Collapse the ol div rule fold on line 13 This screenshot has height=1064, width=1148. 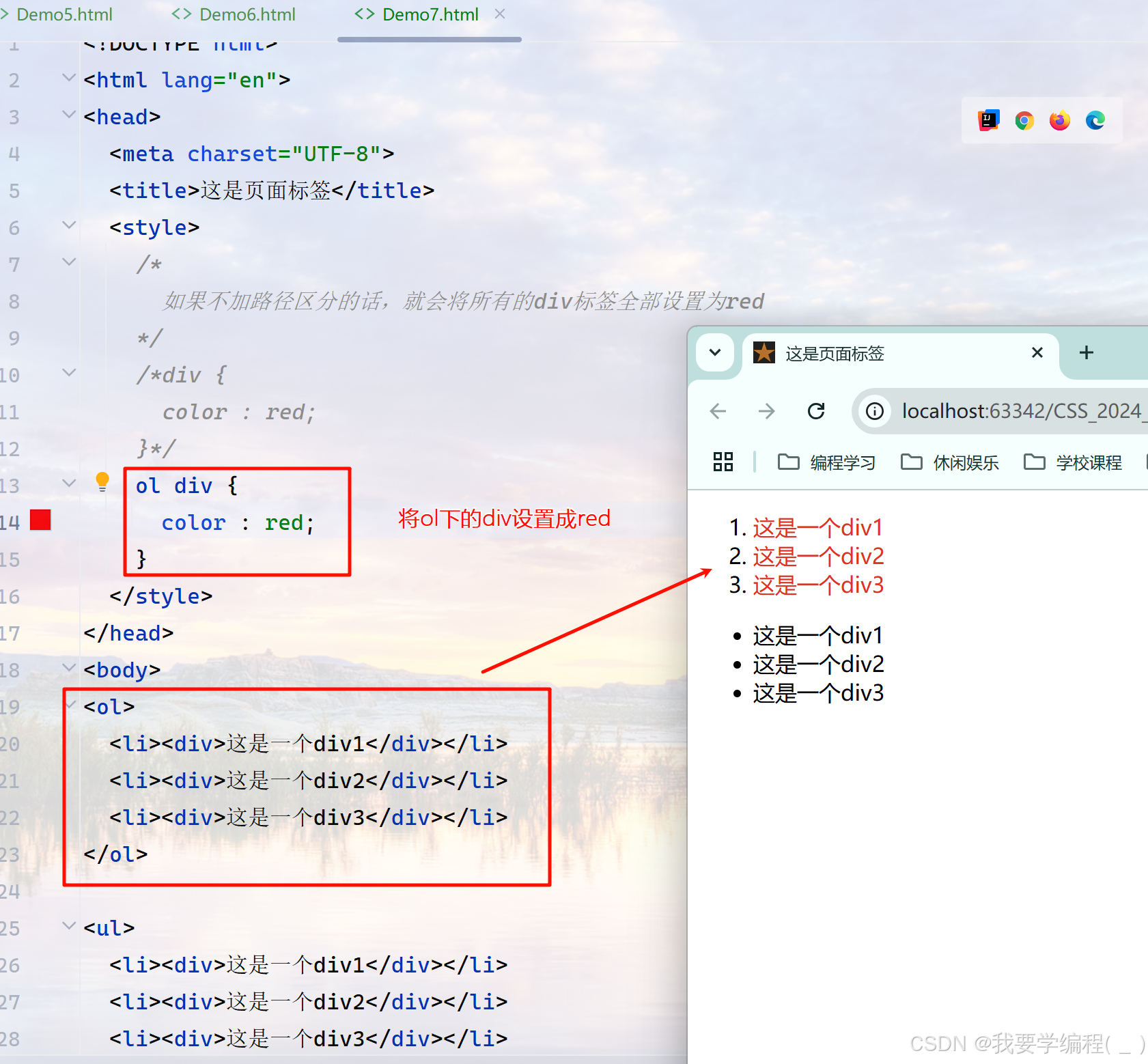69,484
